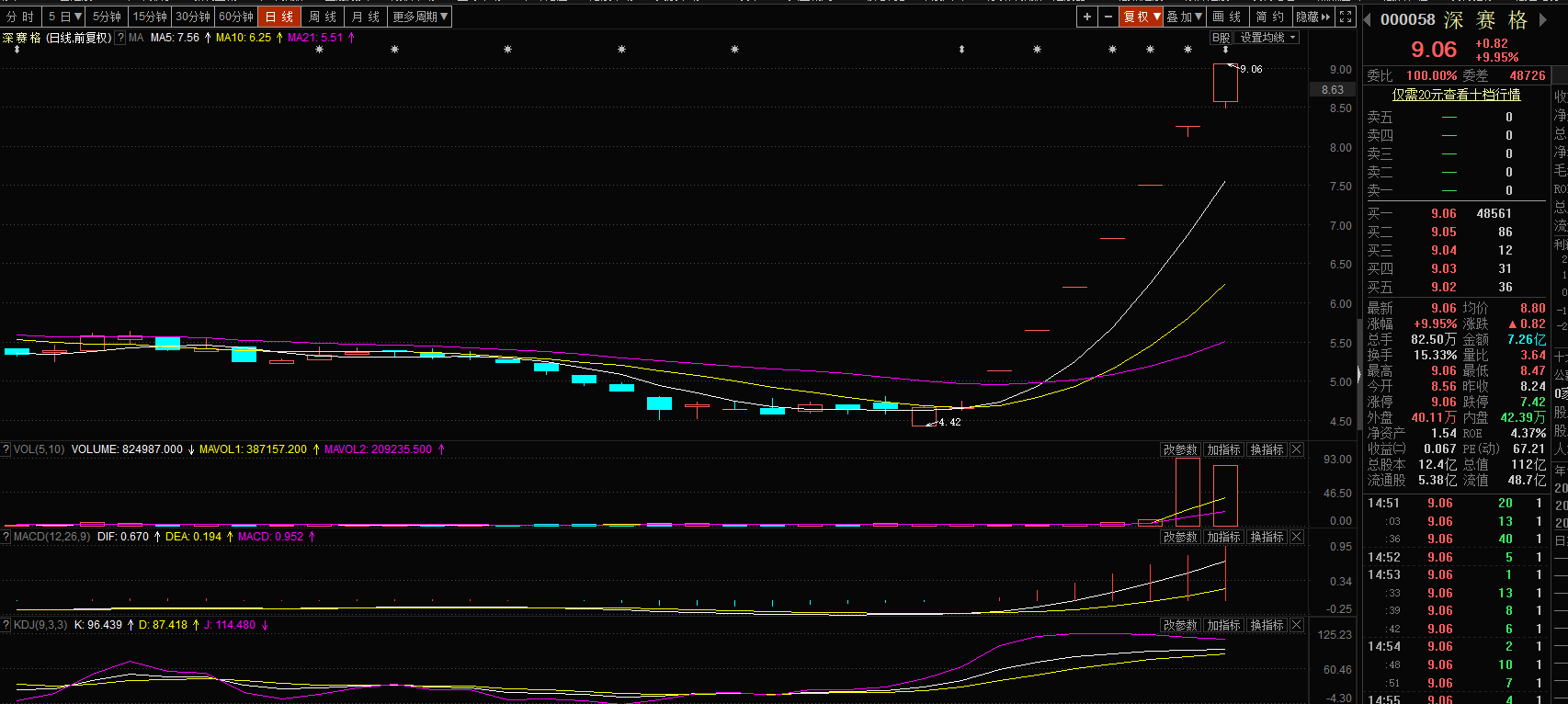Go to previous stock with left arrow
Screen dimensions: 1568x704
(x=1368, y=20)
